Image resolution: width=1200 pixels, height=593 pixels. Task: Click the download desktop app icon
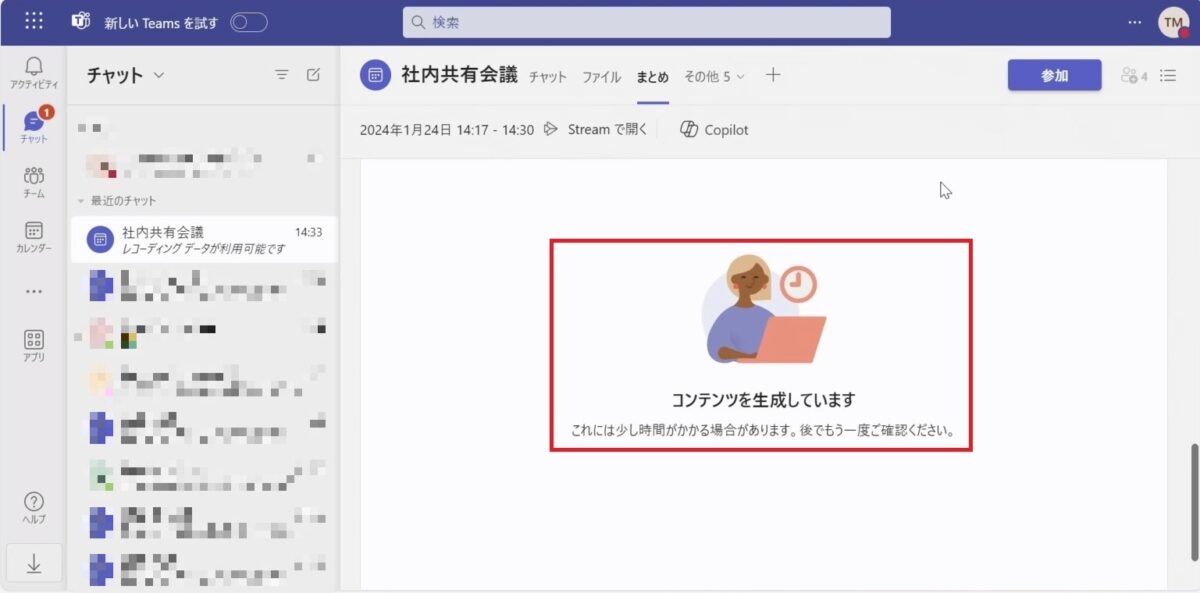coord(34,563)
